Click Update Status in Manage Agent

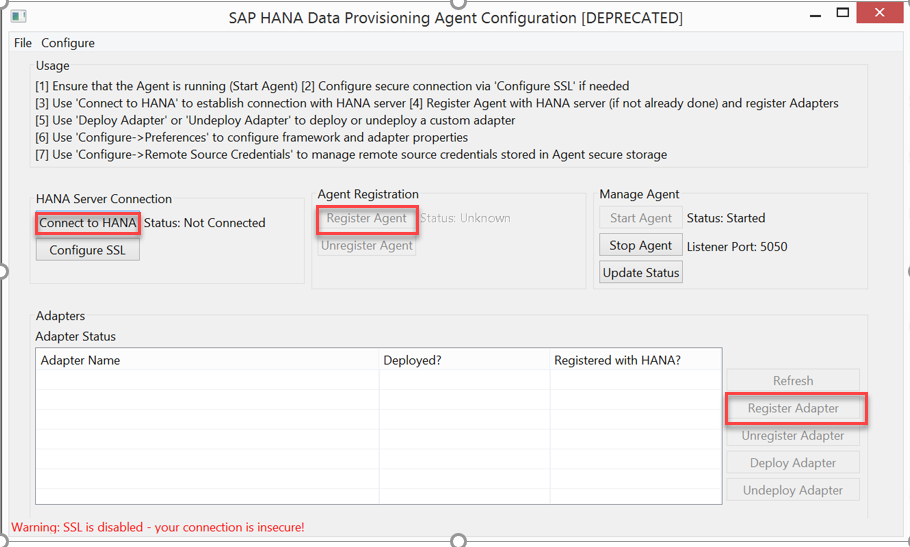pyautogui.click(x=641, y=273)
